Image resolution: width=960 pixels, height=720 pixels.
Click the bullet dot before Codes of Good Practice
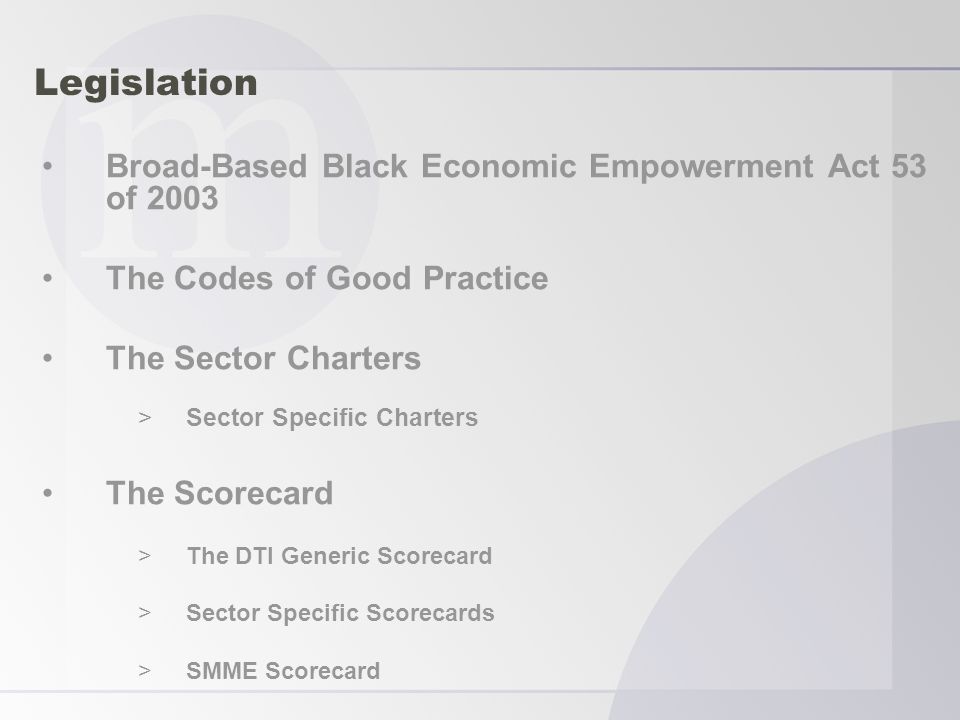pyautogui.click(x=48, y=279)
